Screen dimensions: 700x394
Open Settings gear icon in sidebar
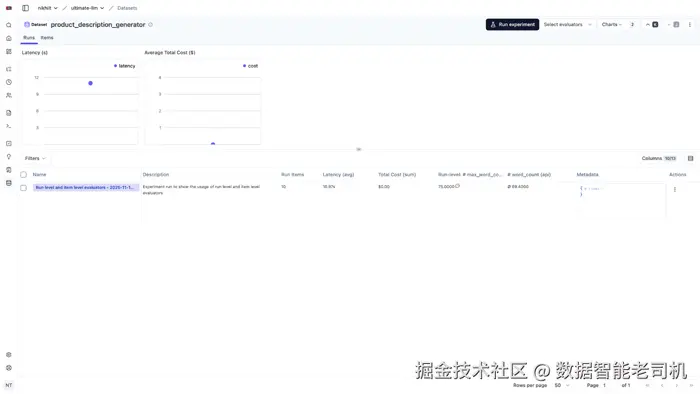pyautogui.click(x=8, y=355)
